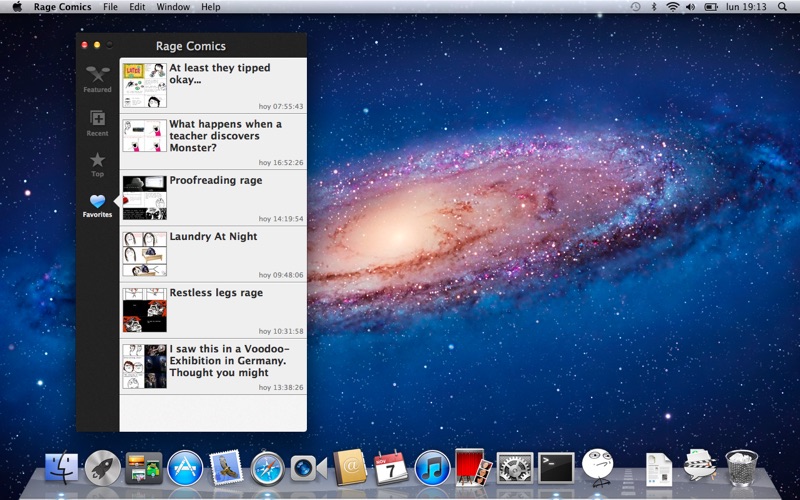The width and height of the screenshot is (800, 500).
Task: Click the 'At least they tipped okay' thumbnail
Action: (x=144, y=85)
